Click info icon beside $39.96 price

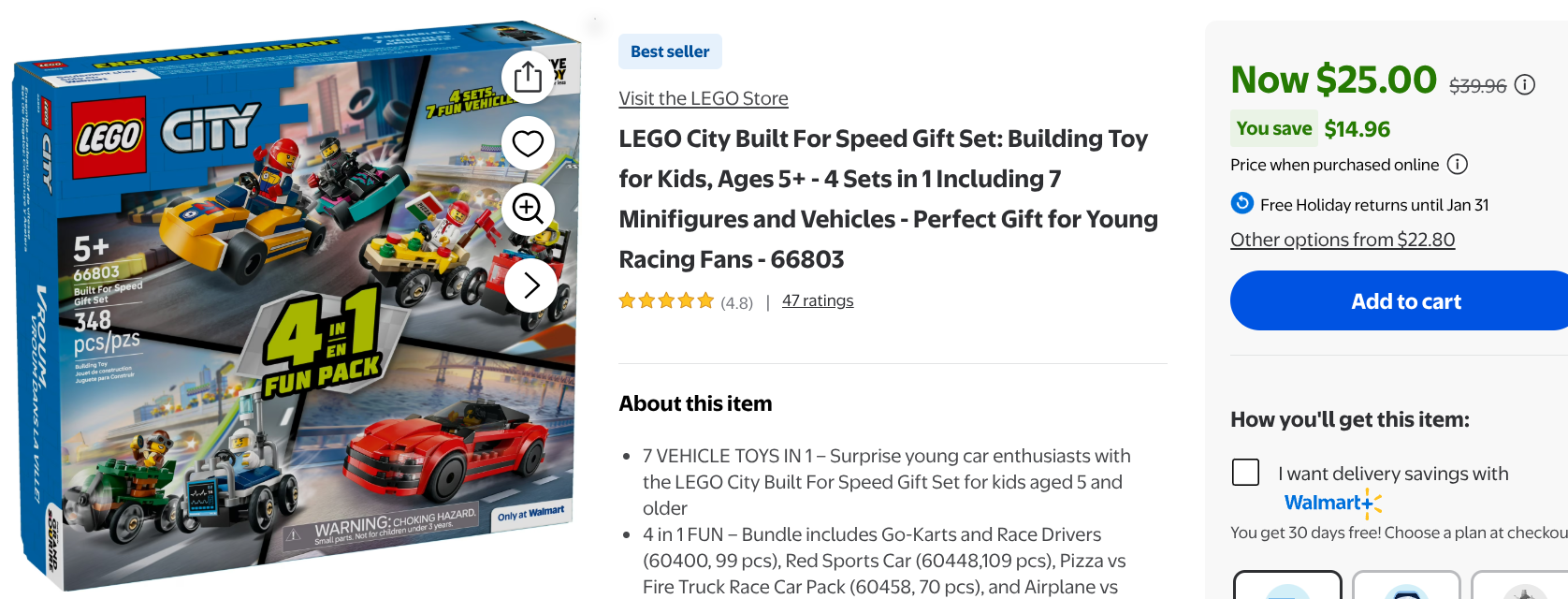click(1525, 85)
